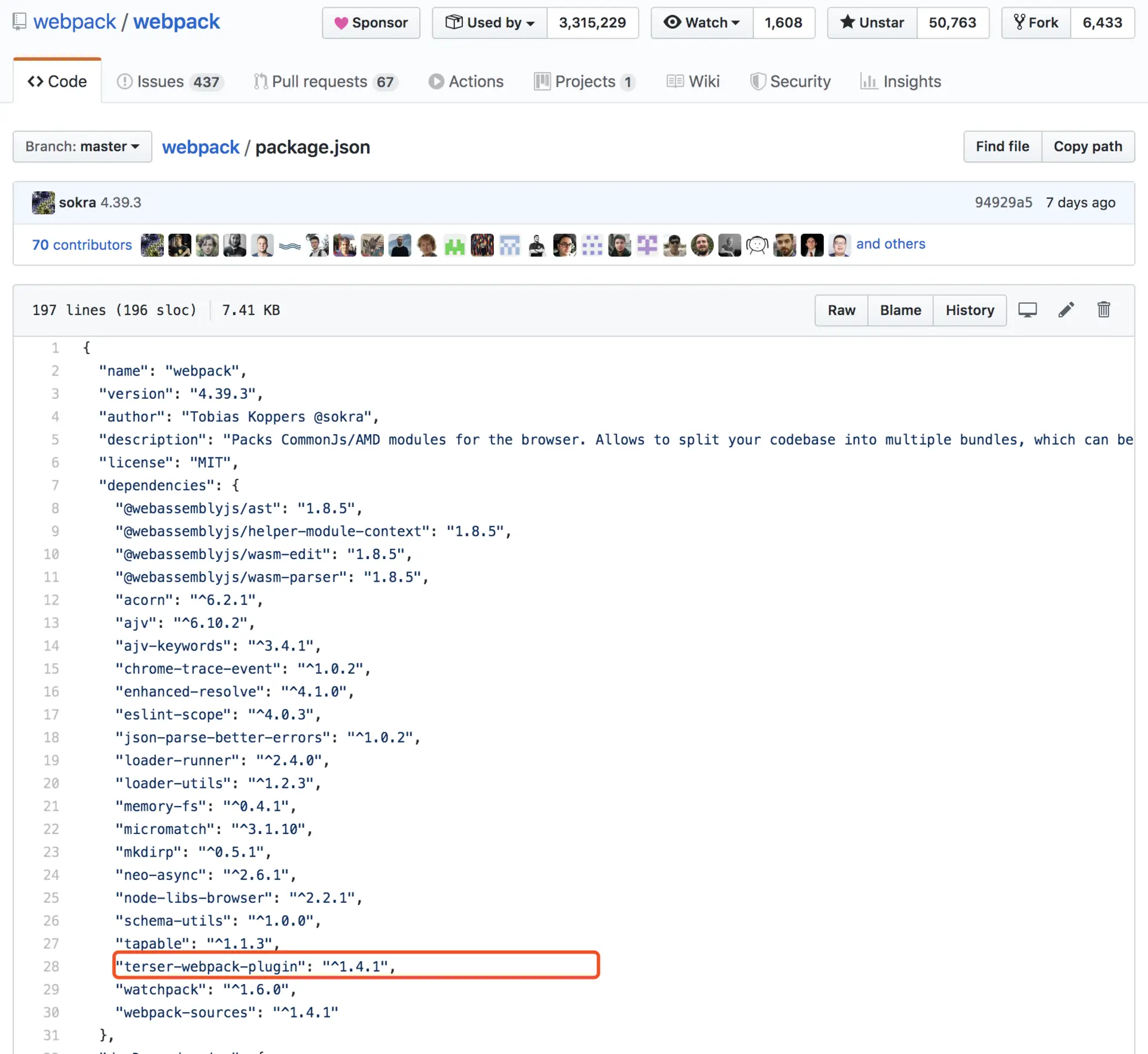The width and height of the screenshot is (1148, 1054).
Task: Show the 70 contributors list
Action: click(x=82, y=245)
